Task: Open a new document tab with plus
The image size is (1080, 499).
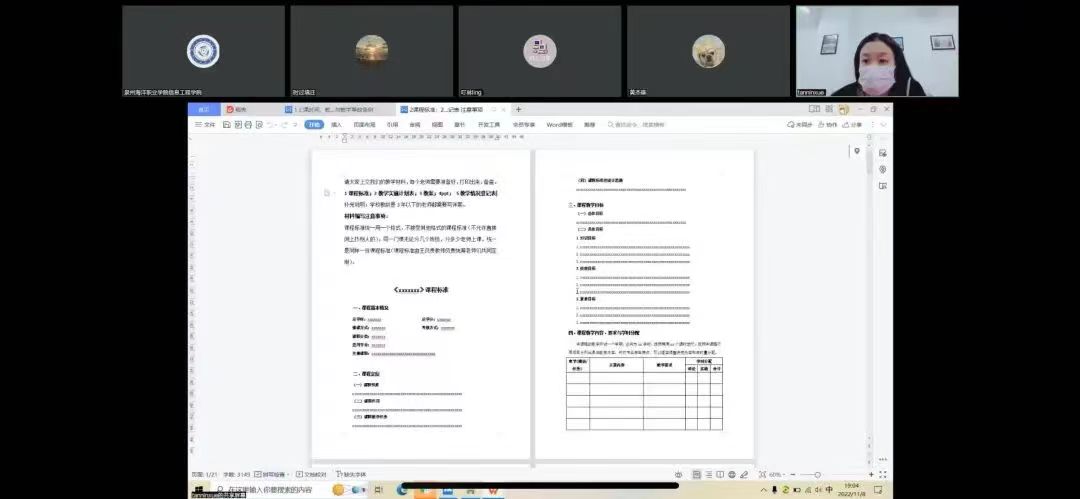Action: (518, 109)
